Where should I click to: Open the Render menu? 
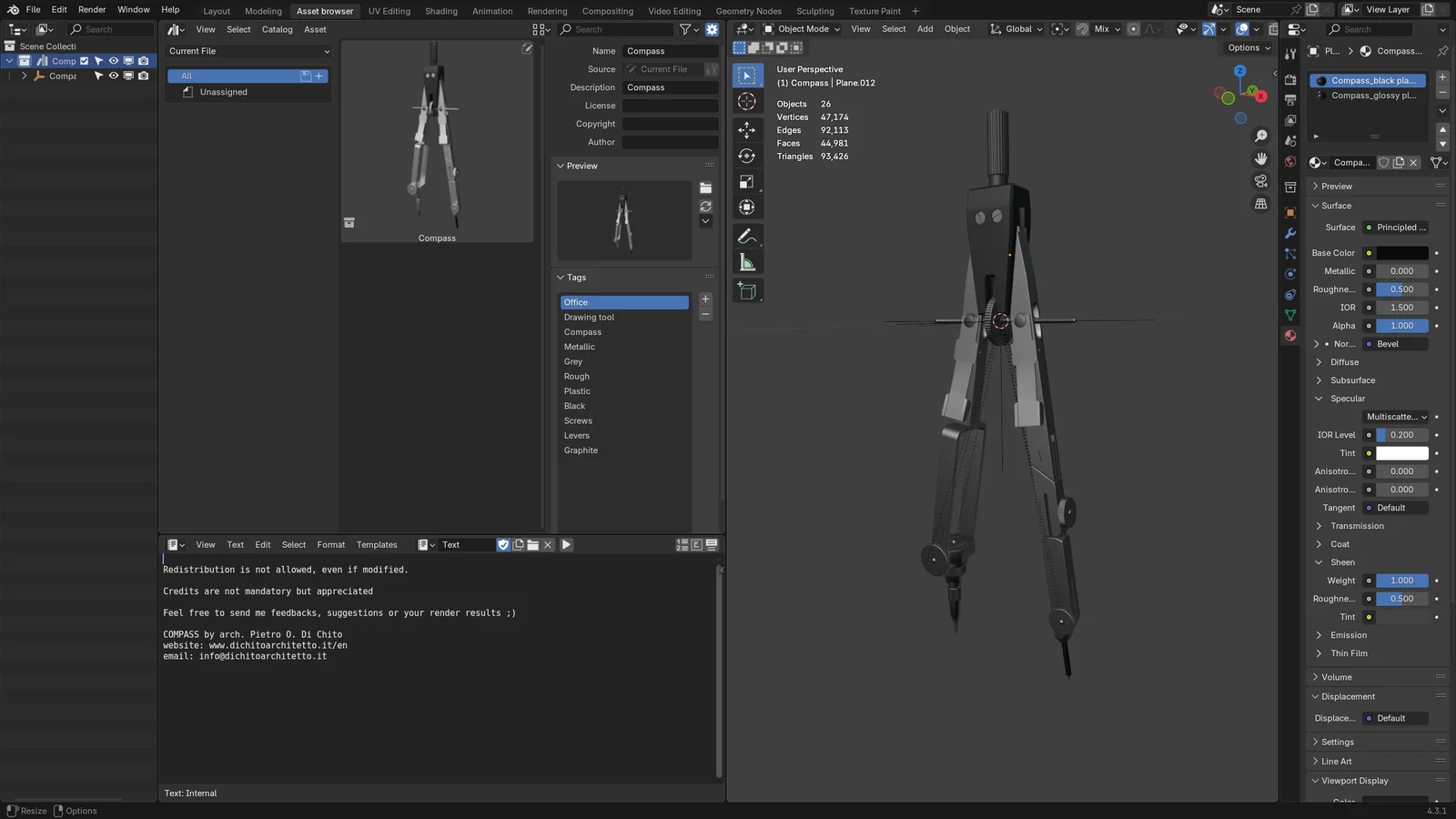[92, 9]
